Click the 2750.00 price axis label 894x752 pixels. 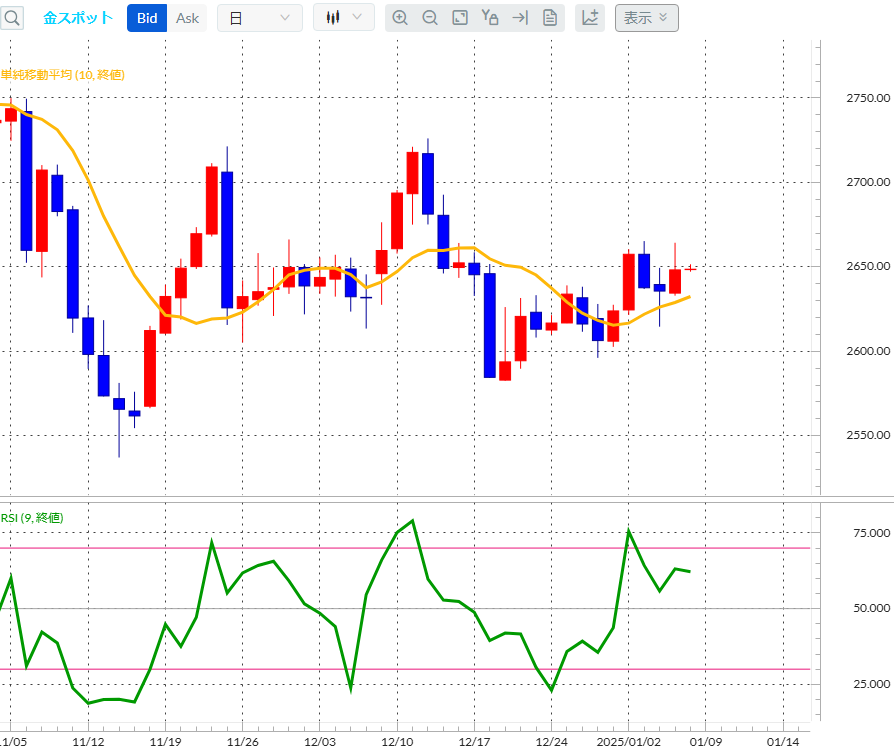(x=868, y=98)
